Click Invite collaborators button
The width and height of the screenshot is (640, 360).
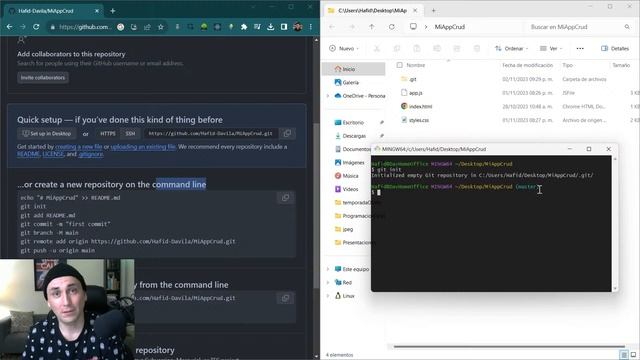click(43, 78)
